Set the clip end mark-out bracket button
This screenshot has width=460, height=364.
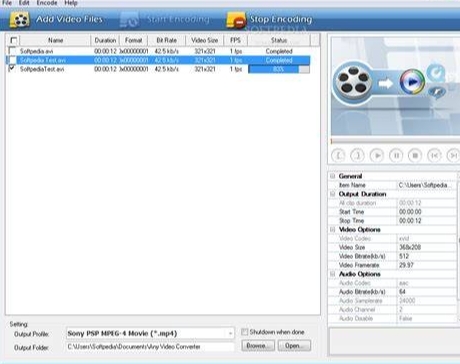357,155
